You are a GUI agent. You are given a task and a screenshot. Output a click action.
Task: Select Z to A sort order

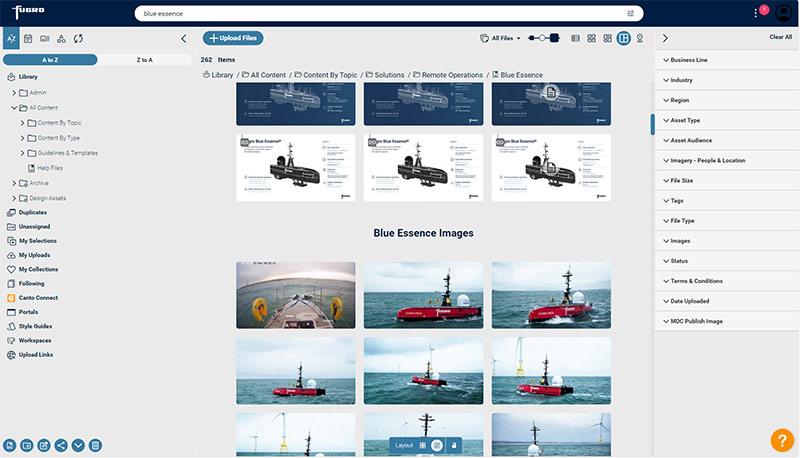point(144,60)
